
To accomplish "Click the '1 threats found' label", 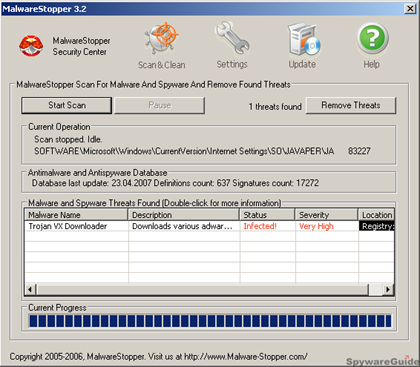I will [x=275, y=107].
